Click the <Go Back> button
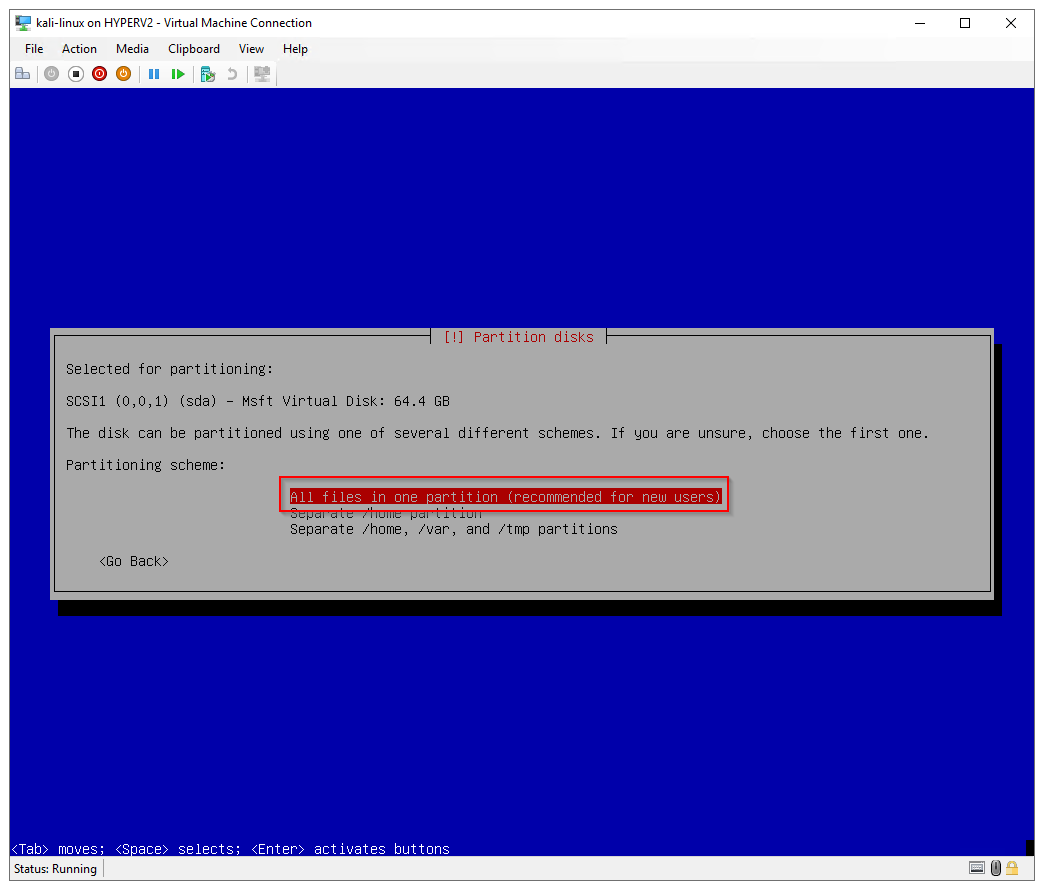This screenshot has height=888, width=1042. point(134,561)
